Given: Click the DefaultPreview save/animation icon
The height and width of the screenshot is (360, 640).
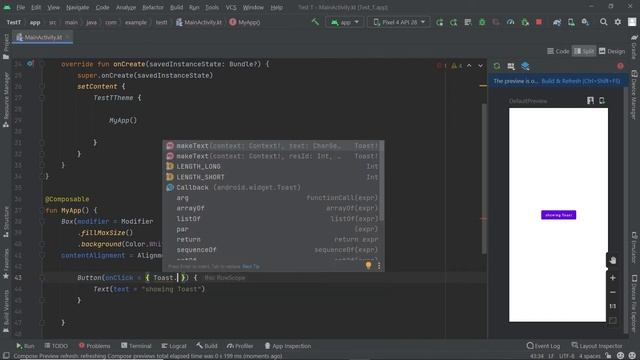Looking at the screenshot, I should (x=590, y=100).
